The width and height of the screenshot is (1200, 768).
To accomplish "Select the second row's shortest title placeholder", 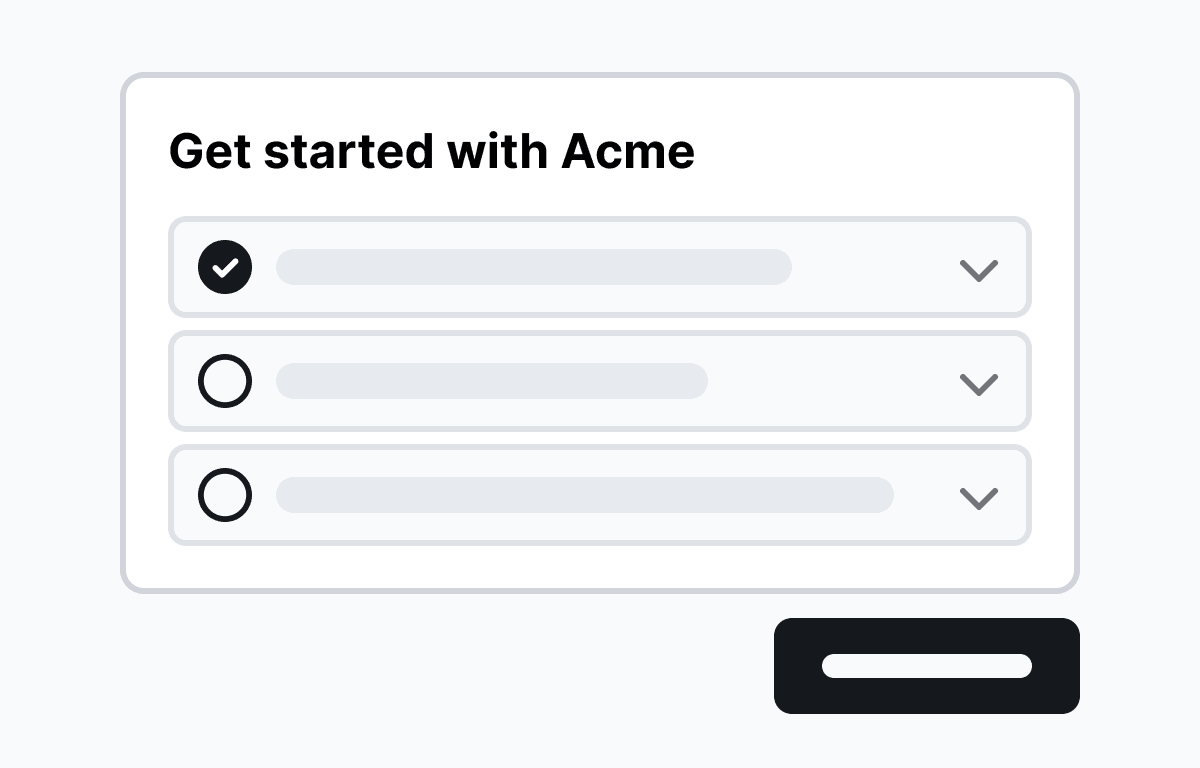I will tap(491, 381).
